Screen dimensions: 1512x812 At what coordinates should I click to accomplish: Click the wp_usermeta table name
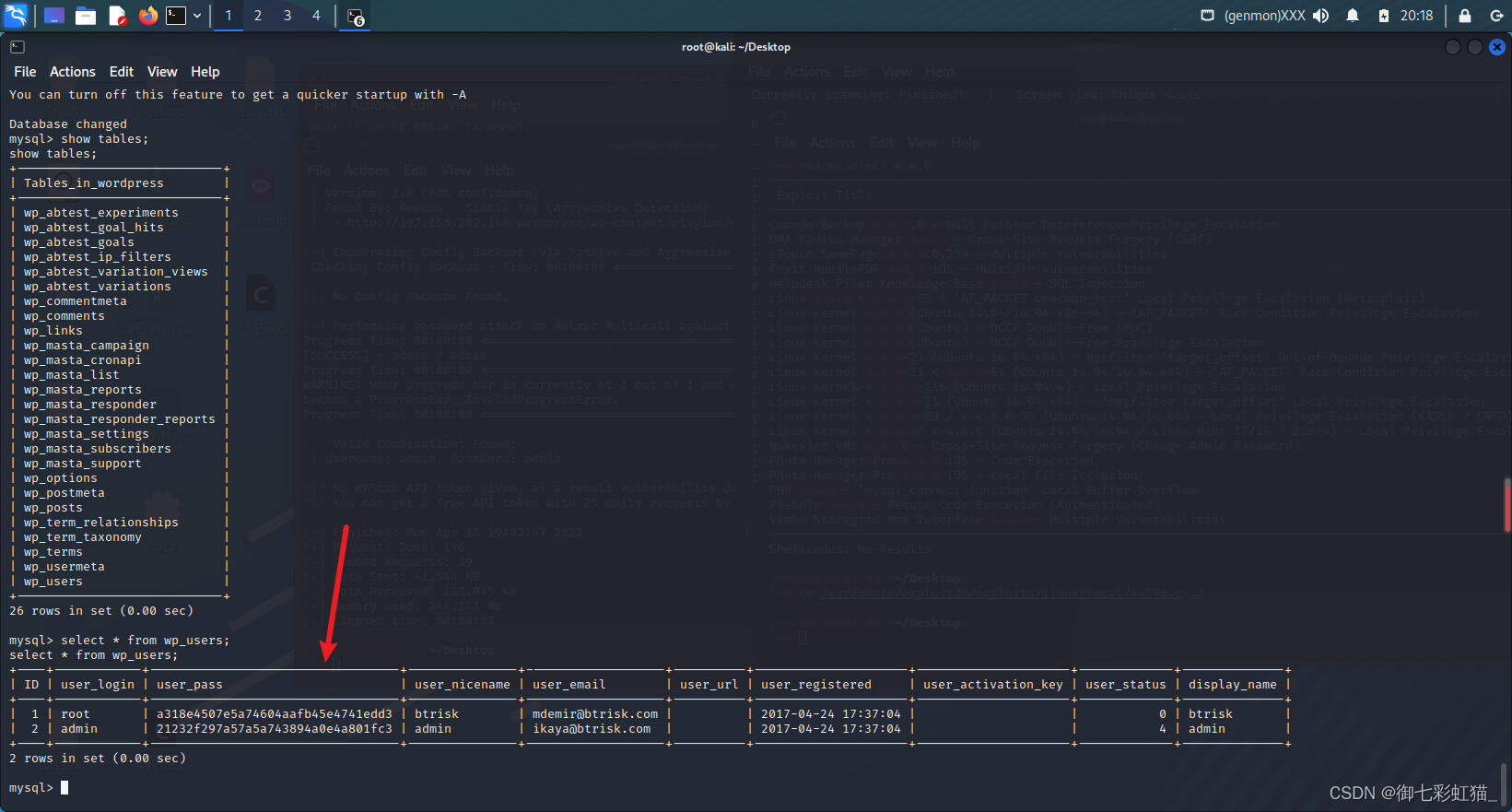click(64, 567)
